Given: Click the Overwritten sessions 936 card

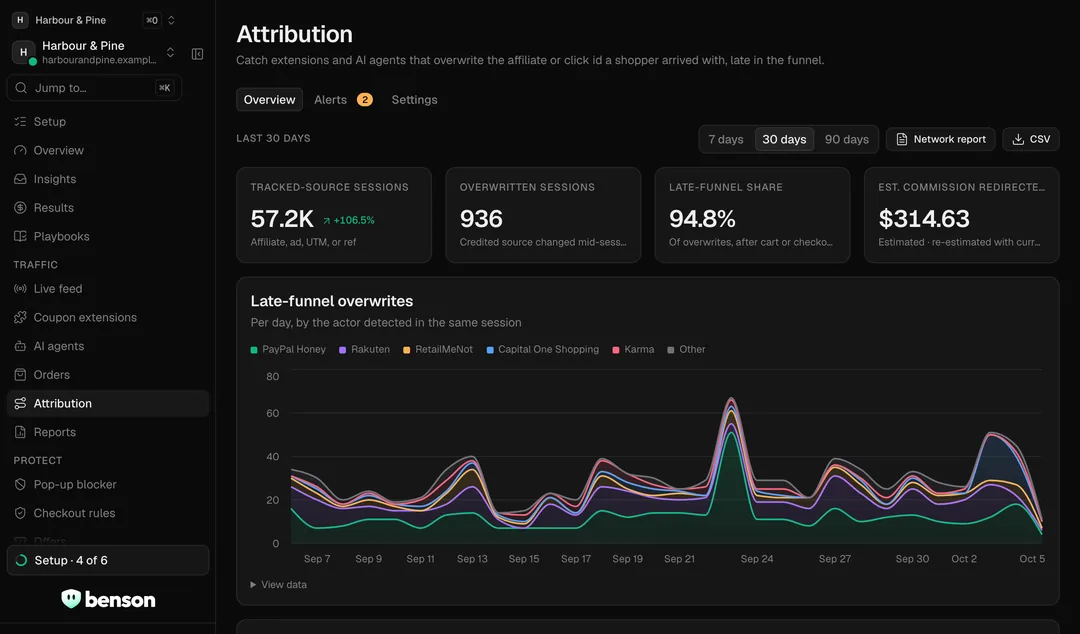Looking at the screenshot, I should (x=543, y=215).
